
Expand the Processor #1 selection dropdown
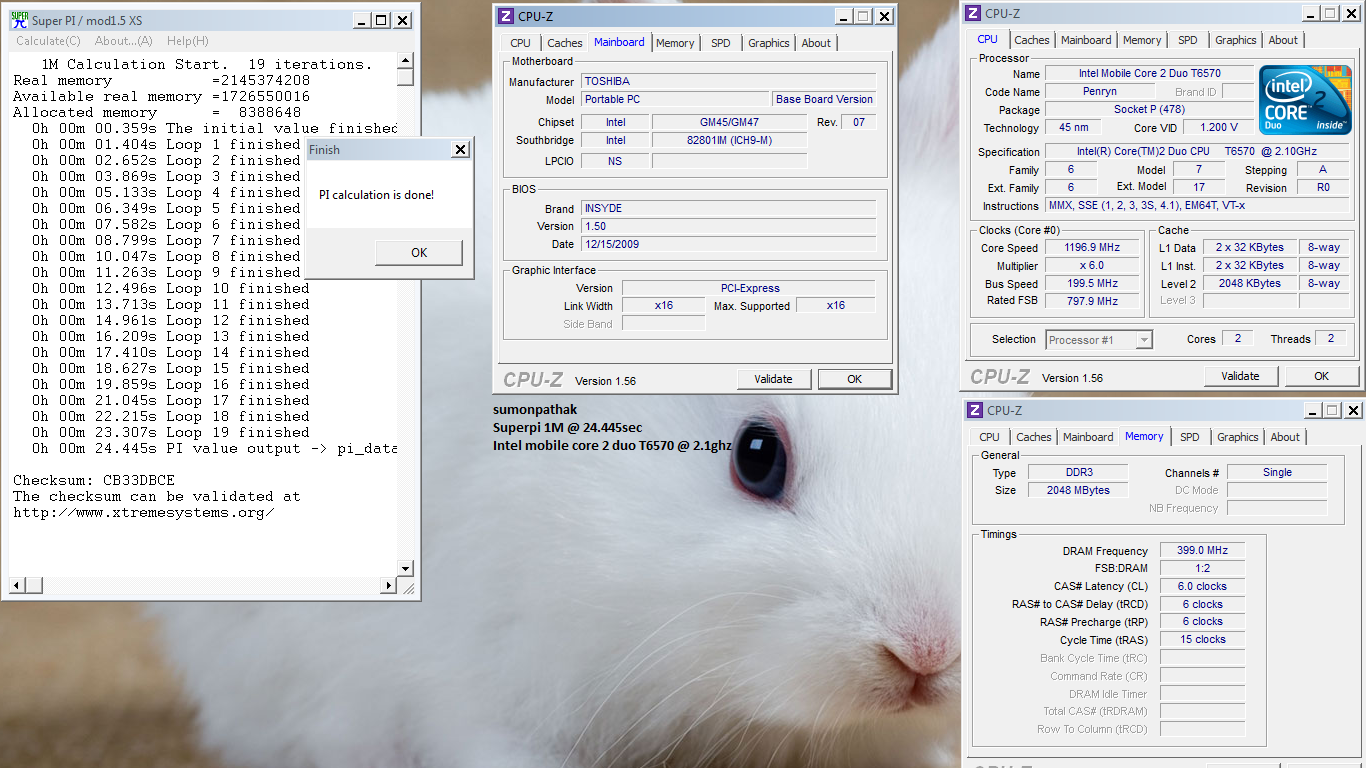(1144, 340)
